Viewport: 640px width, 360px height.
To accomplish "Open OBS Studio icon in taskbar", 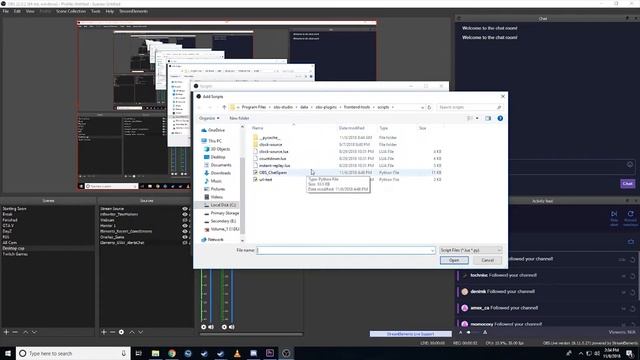I will 286,353.
